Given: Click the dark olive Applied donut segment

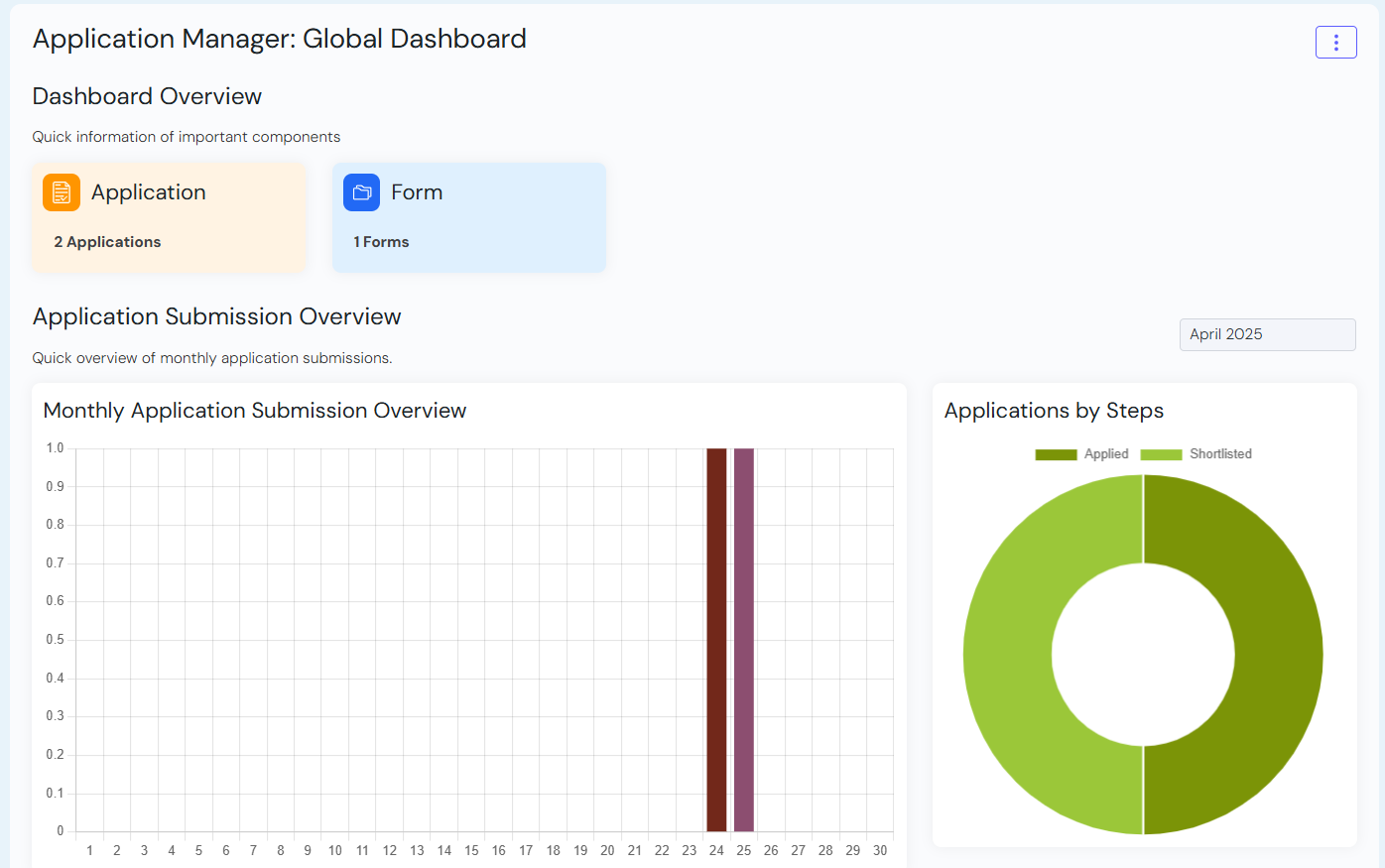Looking at the screenshot, I should click(x=1278, y=655).
